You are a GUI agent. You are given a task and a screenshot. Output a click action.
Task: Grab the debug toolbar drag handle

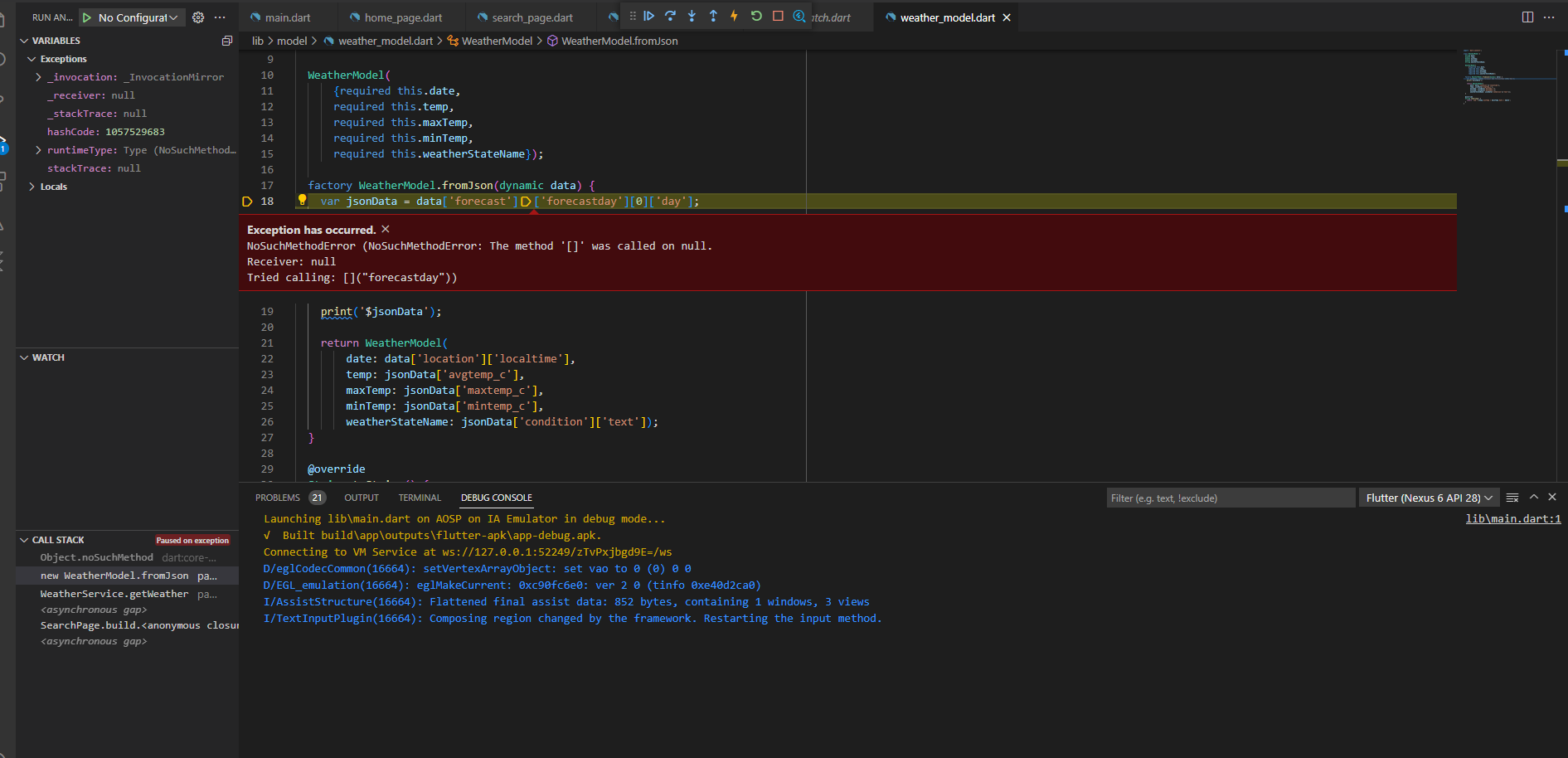tap(634, 17)
